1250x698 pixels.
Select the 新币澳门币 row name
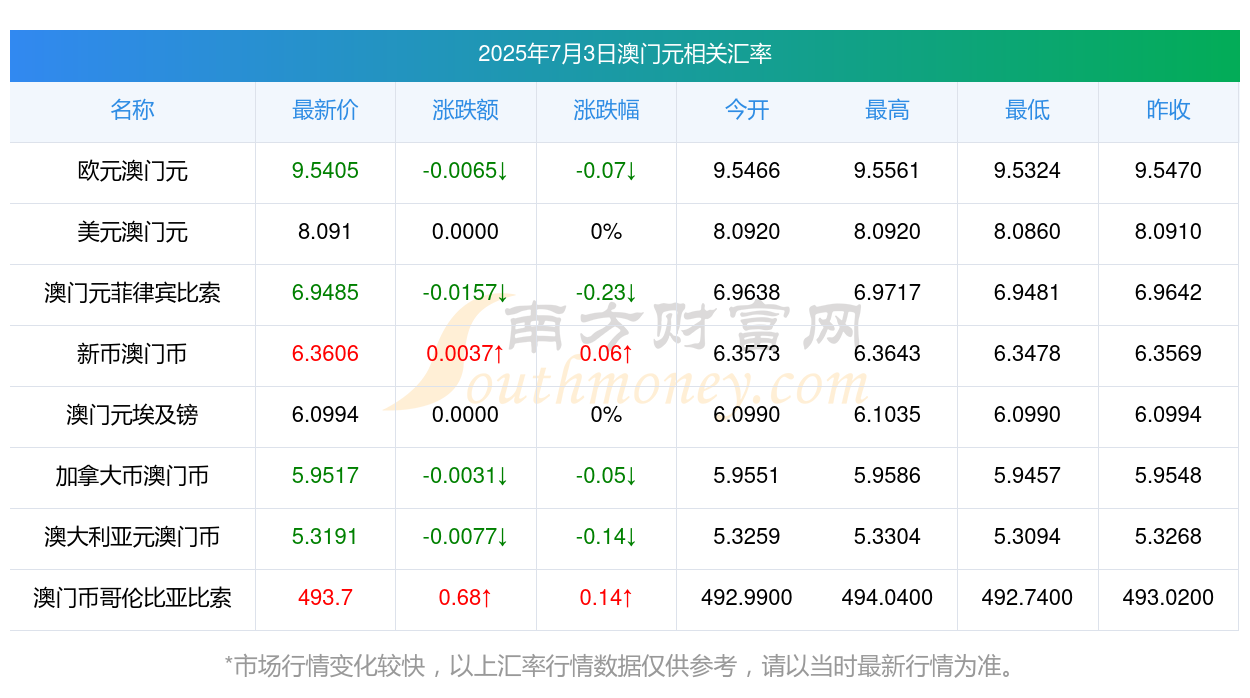(132, 354)
